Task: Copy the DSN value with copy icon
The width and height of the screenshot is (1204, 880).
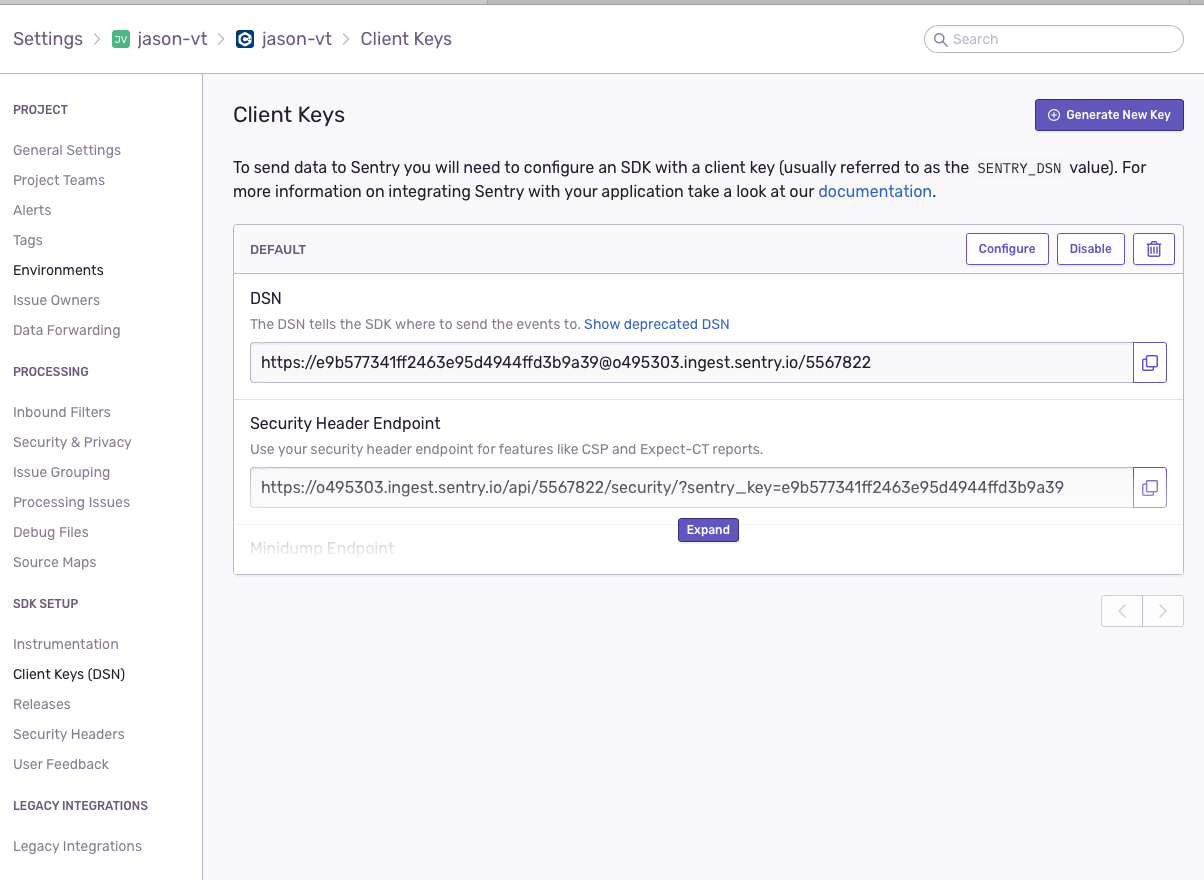Action: click(1150, 362)
